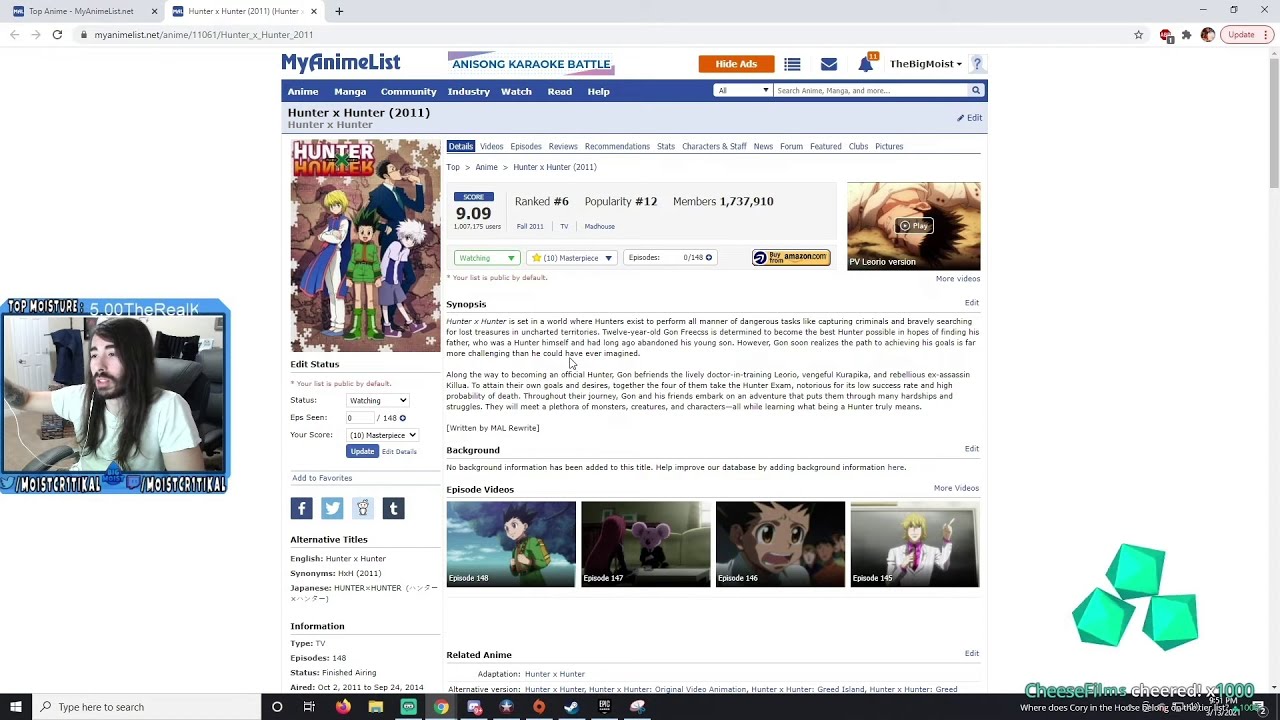Open the Madhouse studio link
This screenshot has width=1280, height=720.
pos(600,226)
